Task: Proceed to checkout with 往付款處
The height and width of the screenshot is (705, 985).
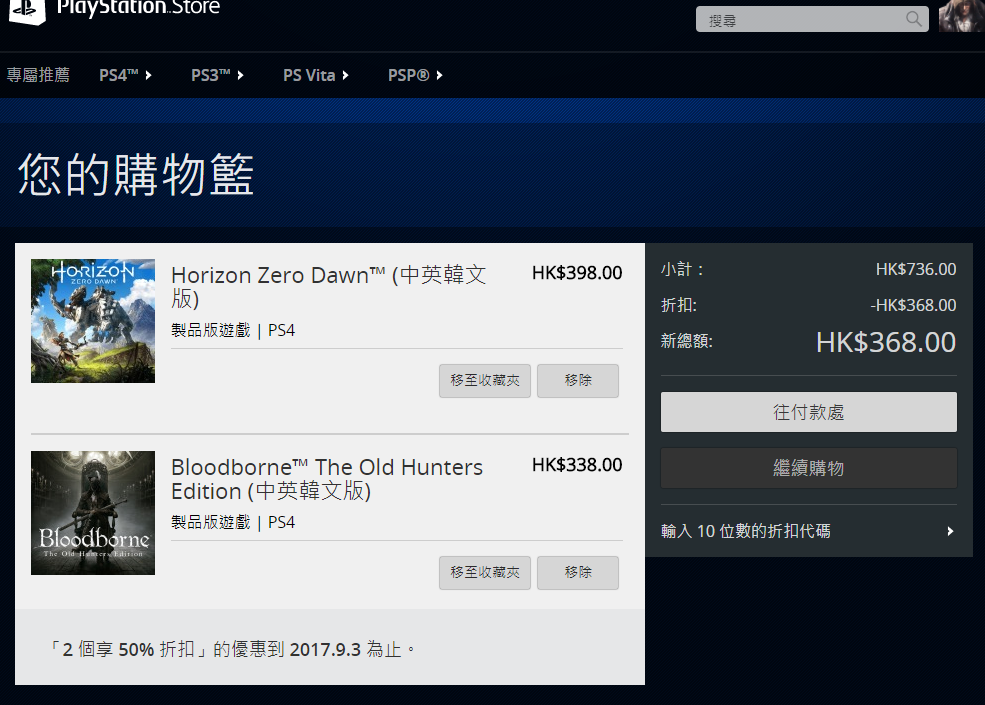Action: [x=808, y=412]
